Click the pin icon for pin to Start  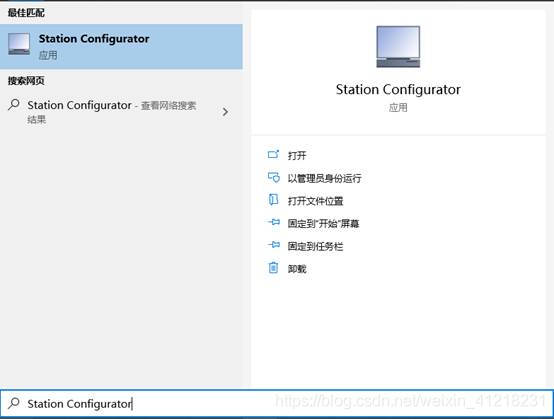point(273,222)
